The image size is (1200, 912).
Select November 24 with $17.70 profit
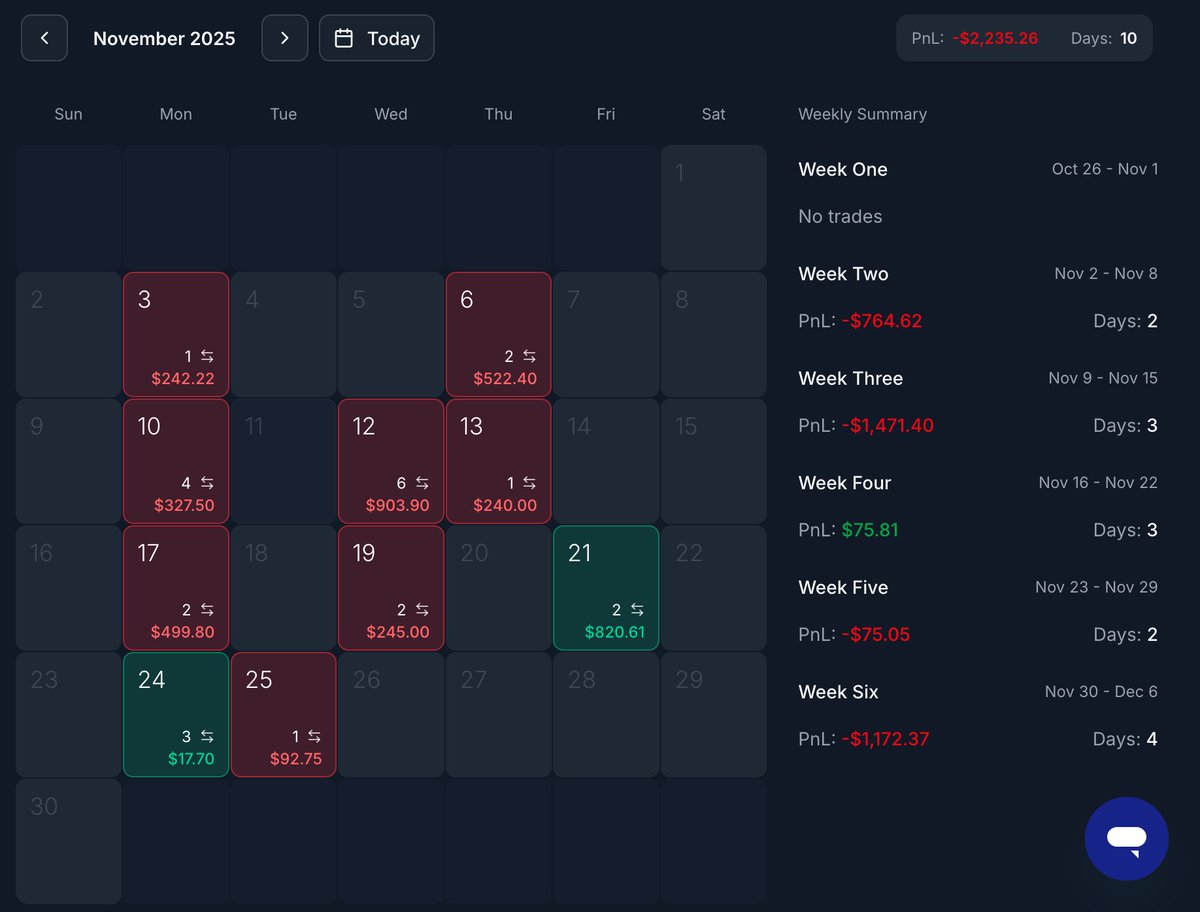click(176, 715)
